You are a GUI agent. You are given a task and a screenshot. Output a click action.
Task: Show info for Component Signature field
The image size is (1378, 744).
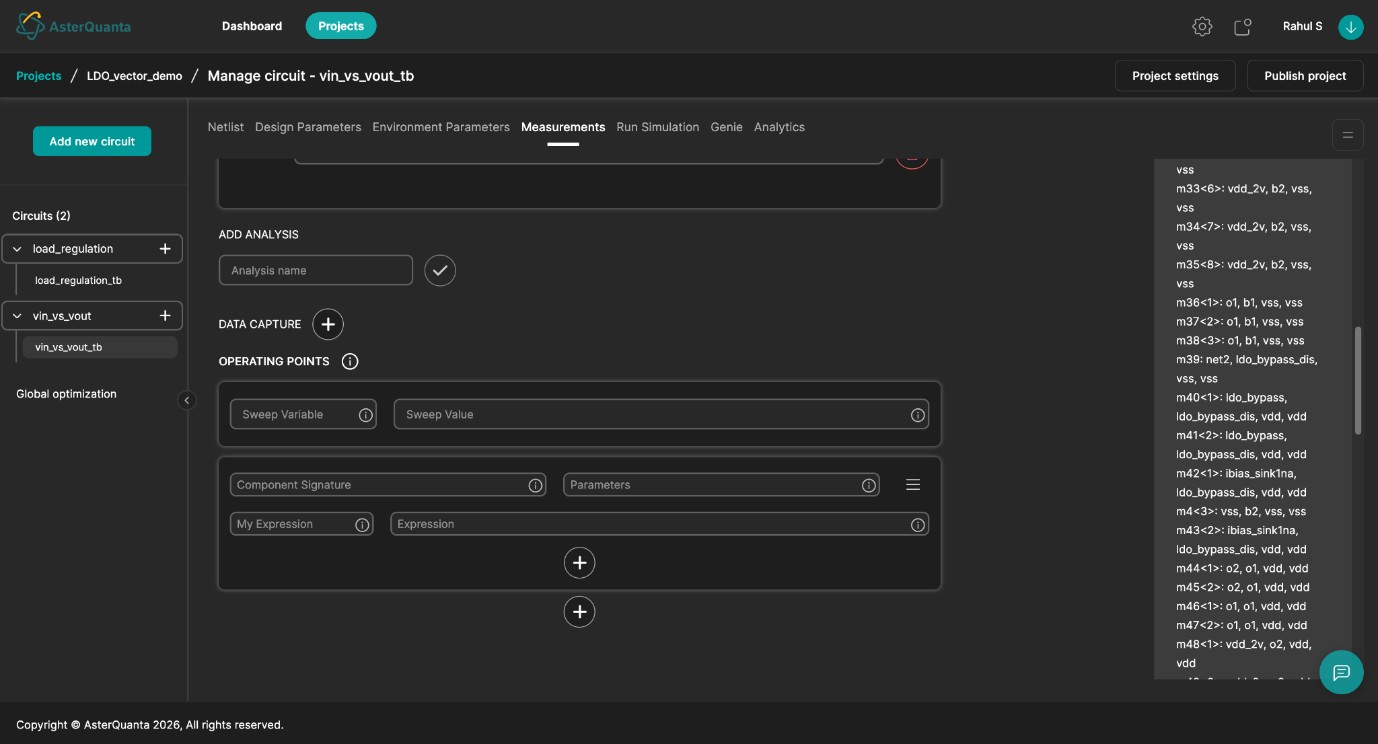tap(536, 485)
